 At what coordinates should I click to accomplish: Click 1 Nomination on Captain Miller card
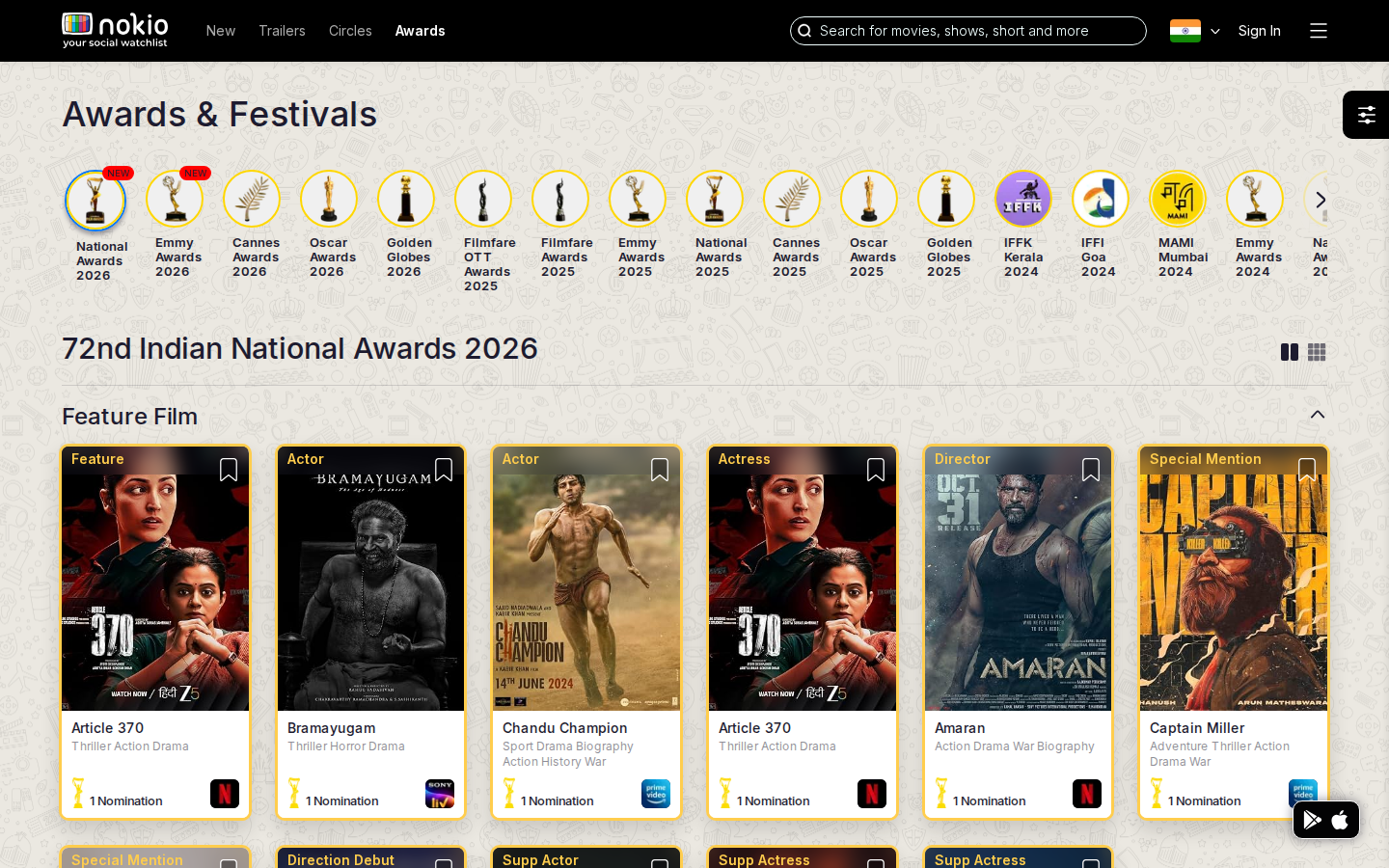(x=1204, y=801)
